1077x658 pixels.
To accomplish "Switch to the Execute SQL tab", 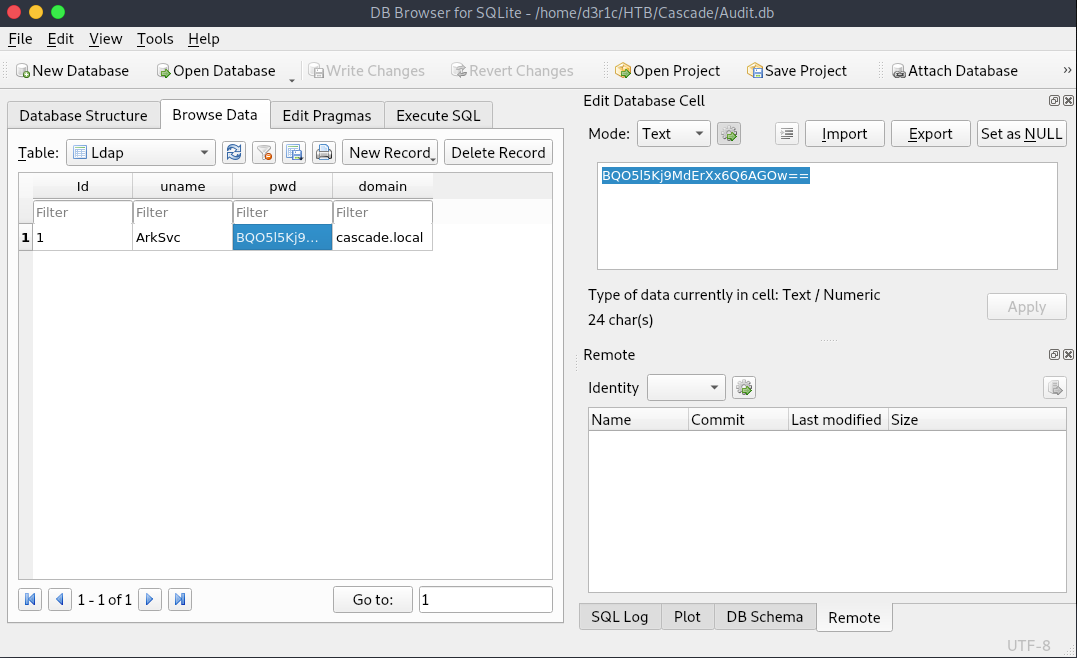I will click(438, 115).
